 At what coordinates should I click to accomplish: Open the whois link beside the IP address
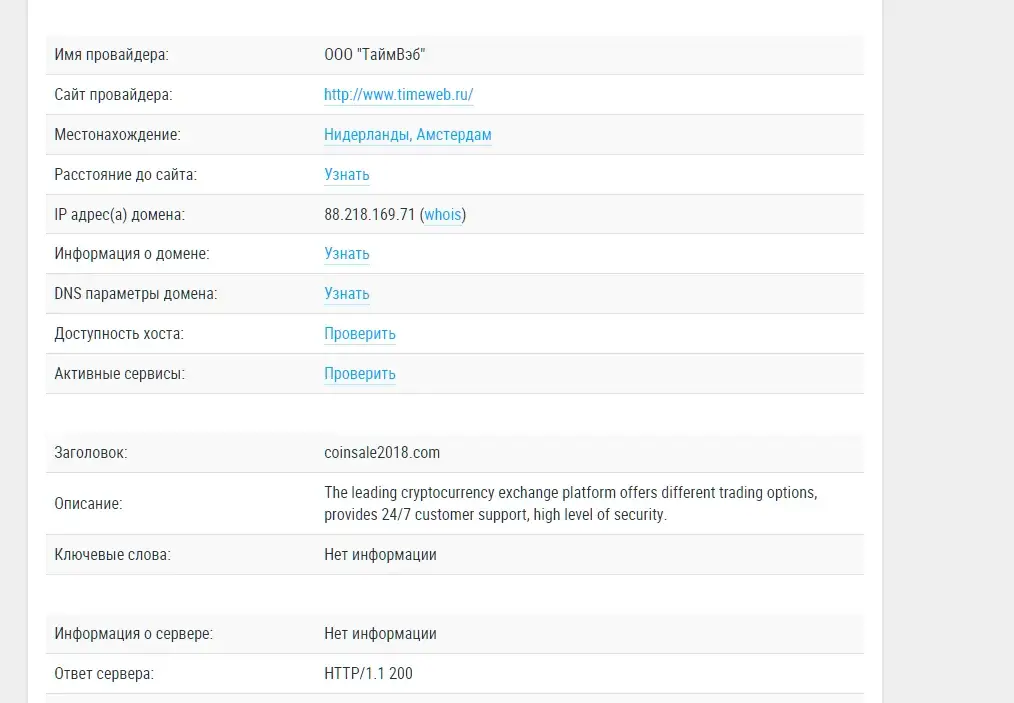point(443,215)
